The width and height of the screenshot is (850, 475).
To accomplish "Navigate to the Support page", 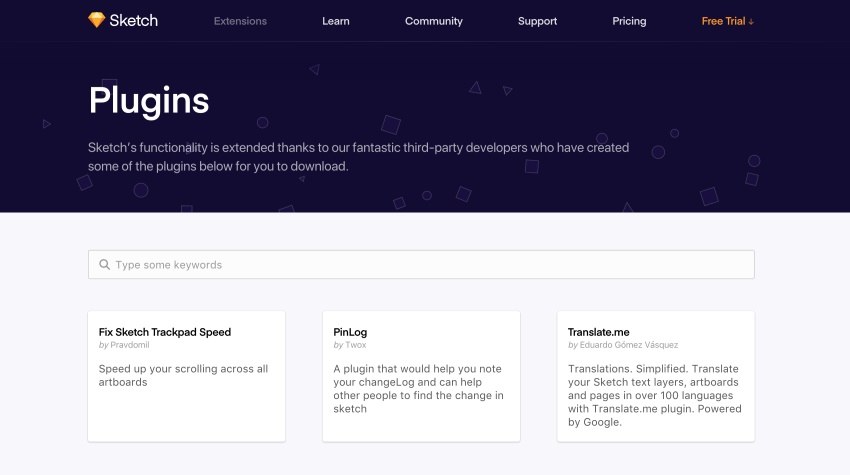I will click(537, 21).
